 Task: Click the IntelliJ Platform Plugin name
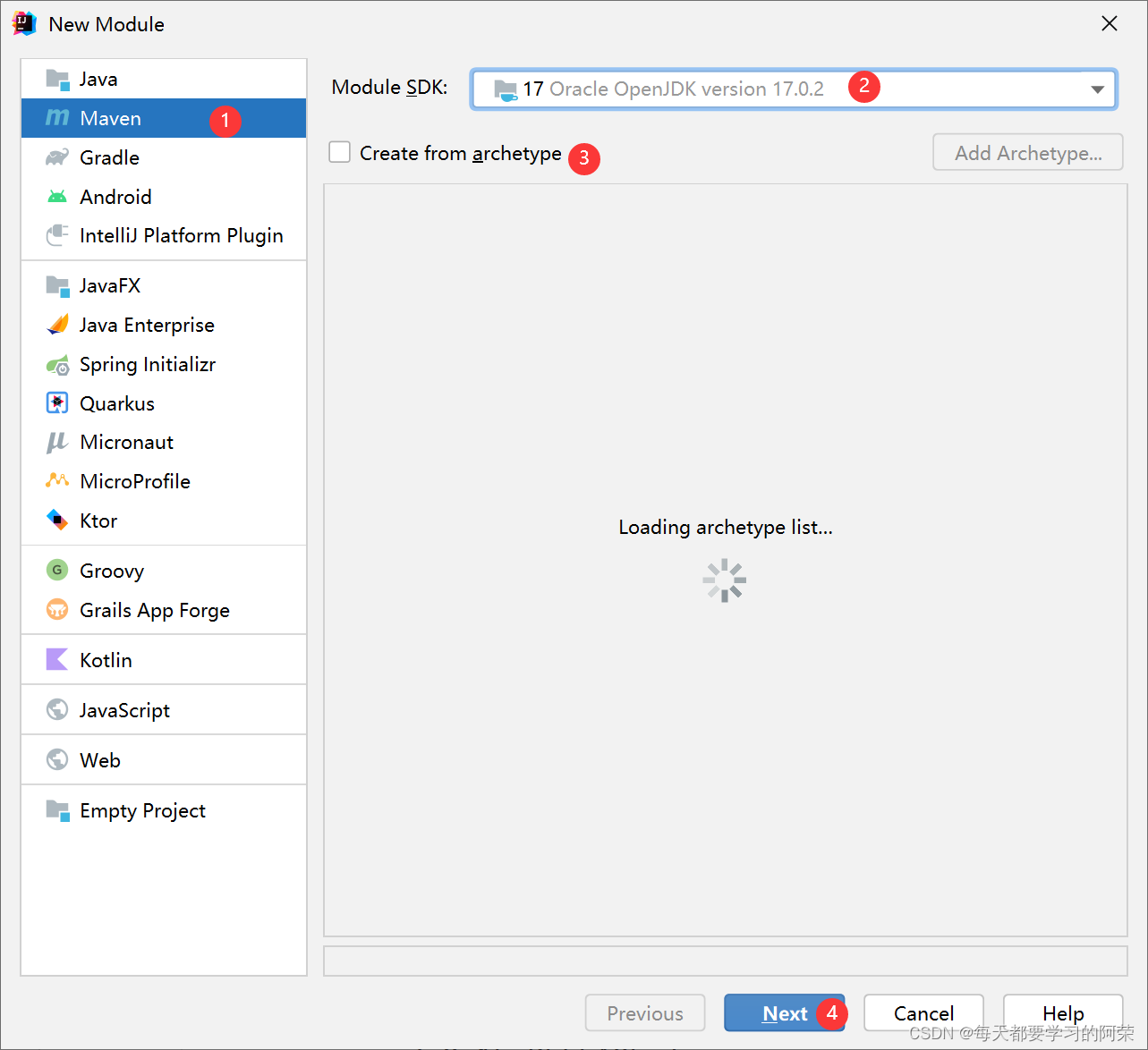(181, 235)
